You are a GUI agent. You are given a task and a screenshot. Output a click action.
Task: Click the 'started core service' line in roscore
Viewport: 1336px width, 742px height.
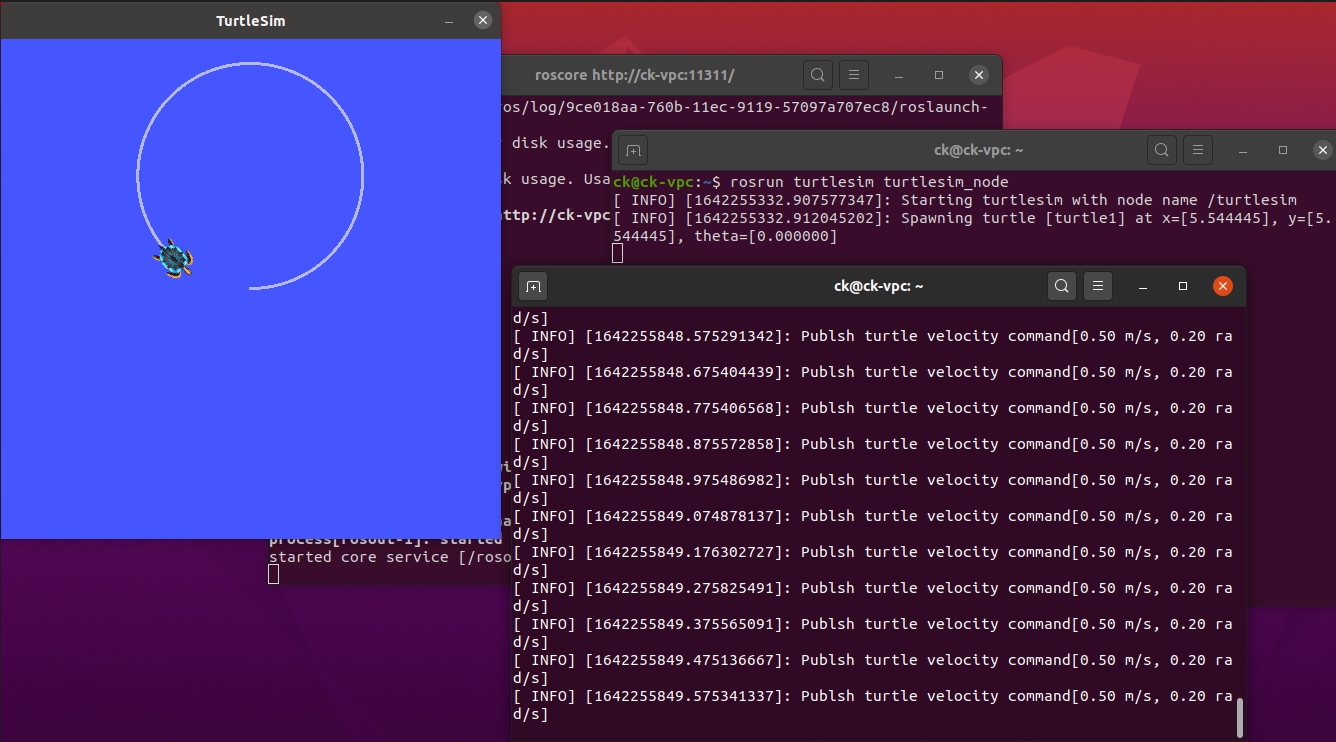(x=390, y=556)
